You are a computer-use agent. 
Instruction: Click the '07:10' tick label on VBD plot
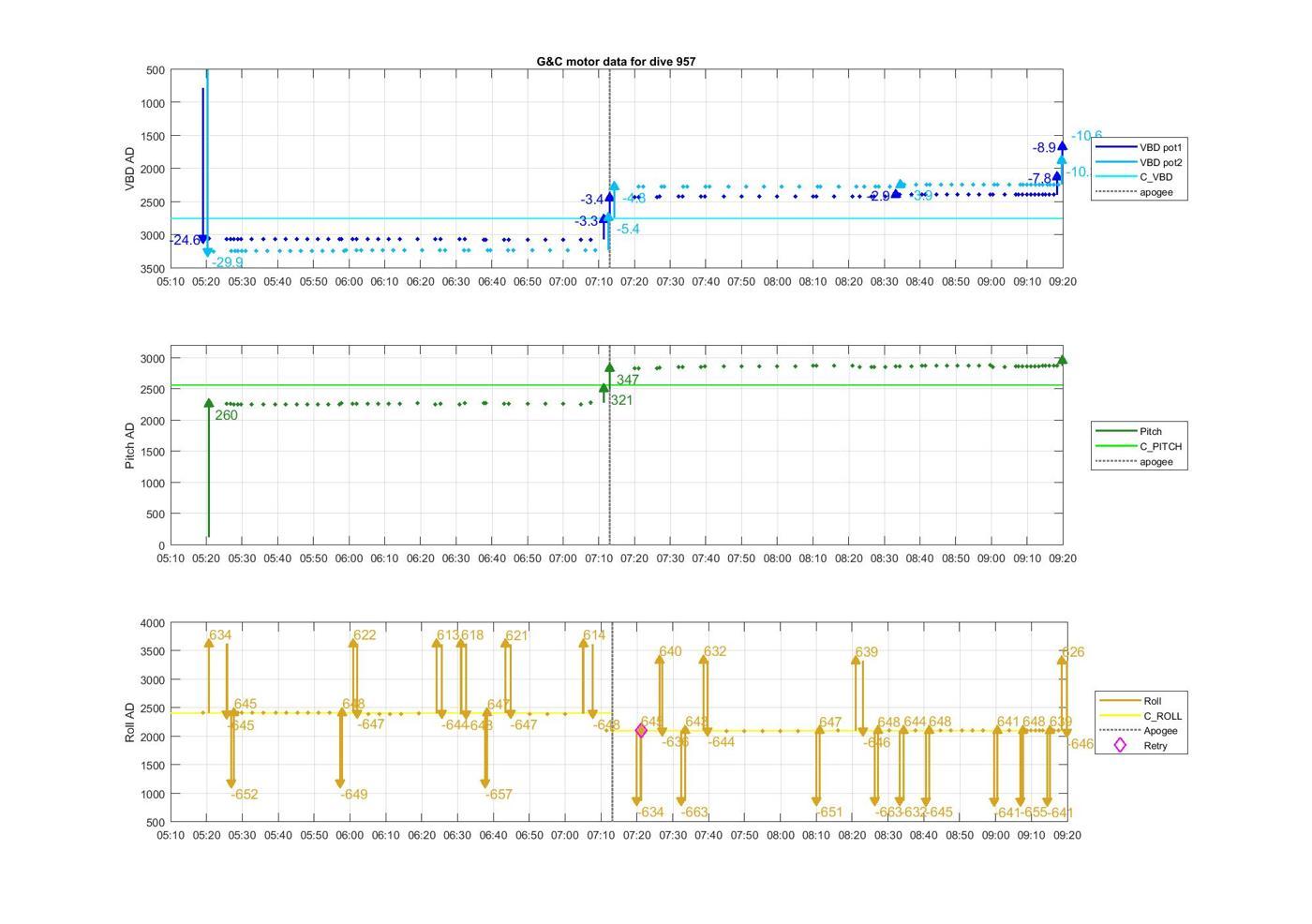(x=598, y=281)
